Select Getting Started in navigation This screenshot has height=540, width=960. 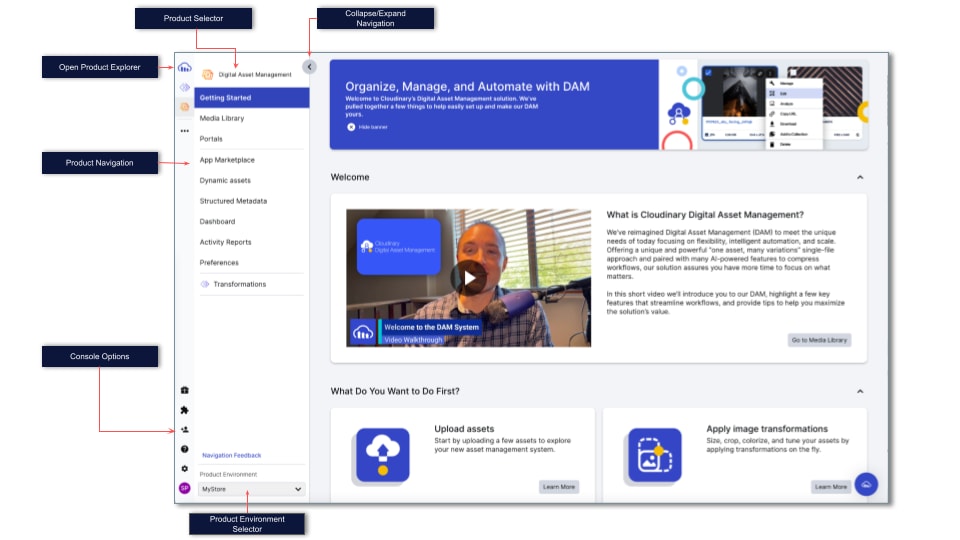tap(252, 98)
